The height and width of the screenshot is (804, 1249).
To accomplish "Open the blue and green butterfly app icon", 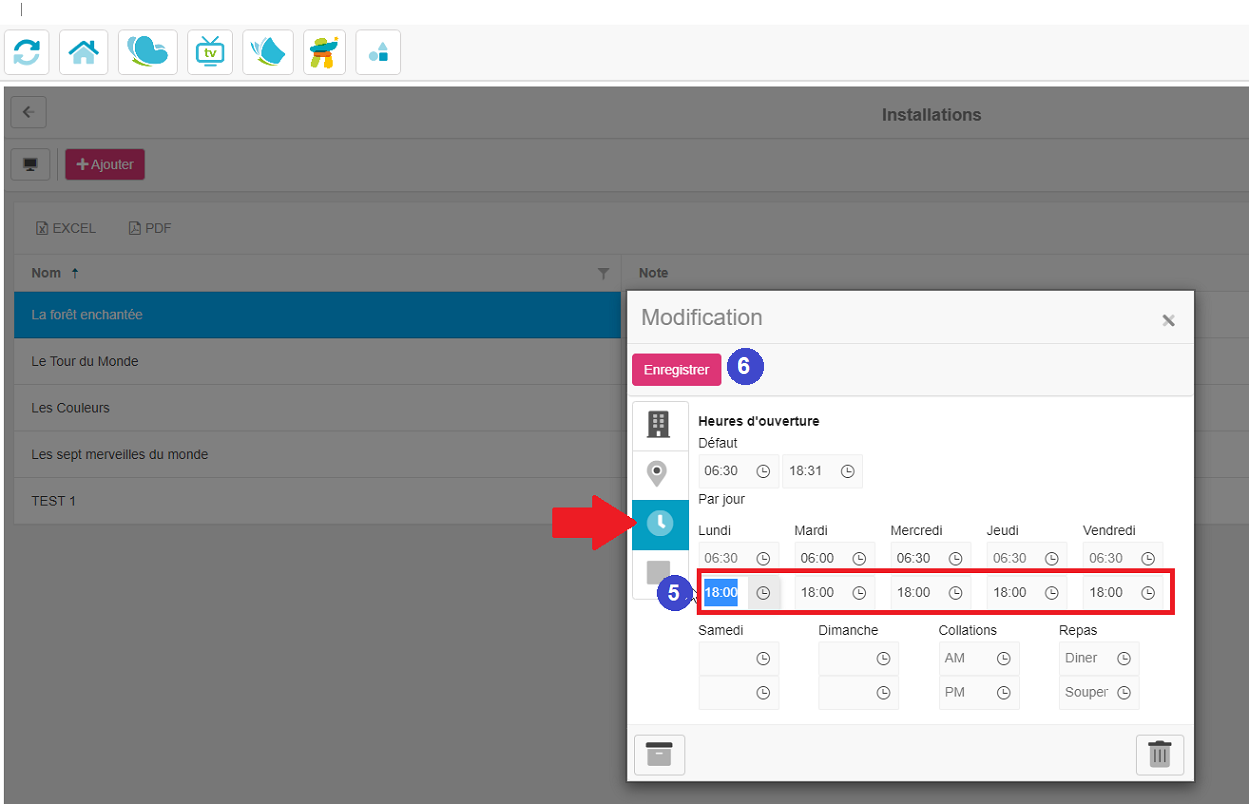I will (x=148, y=52).
